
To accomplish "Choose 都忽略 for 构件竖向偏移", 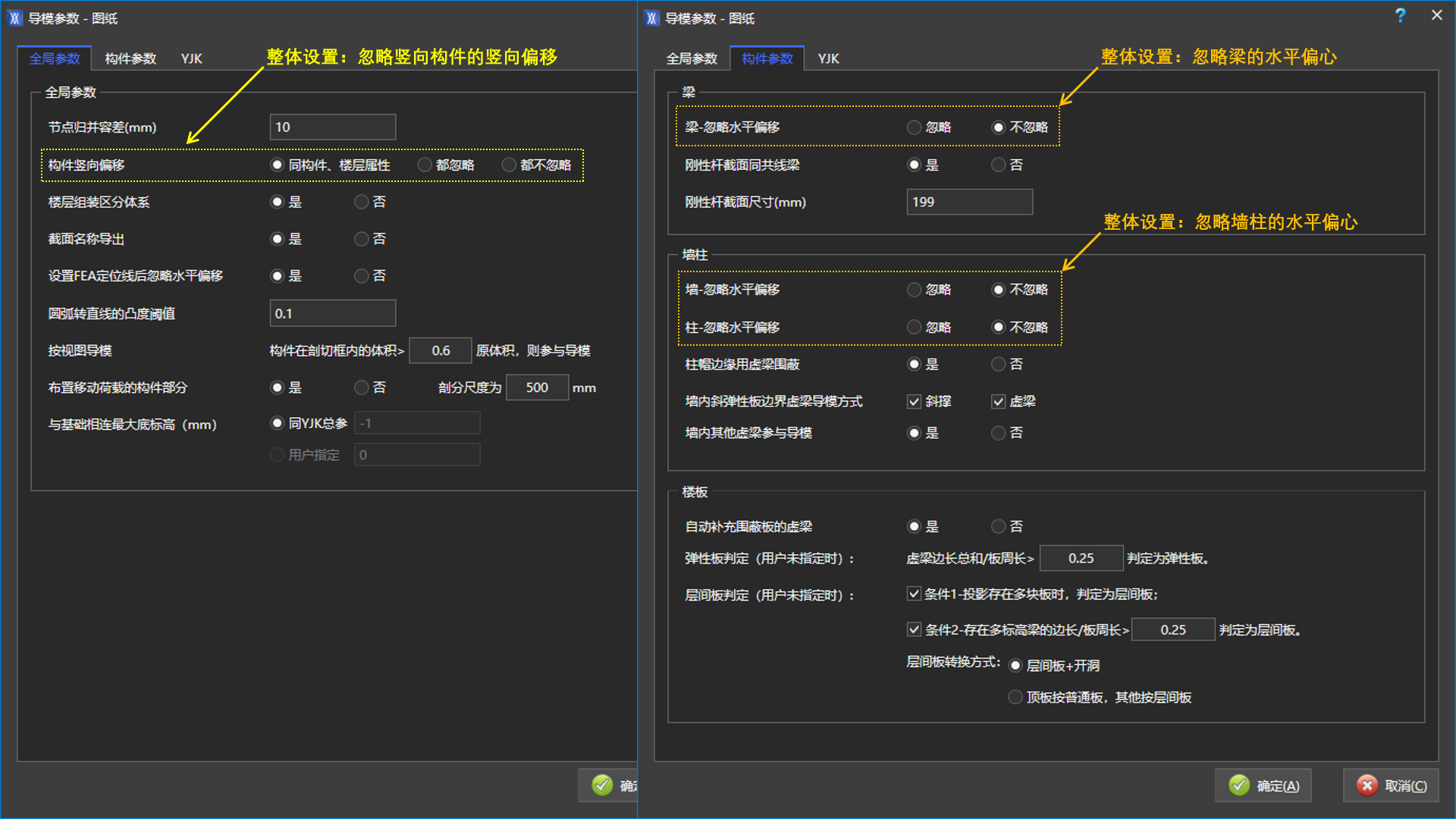I will (425, 165).
